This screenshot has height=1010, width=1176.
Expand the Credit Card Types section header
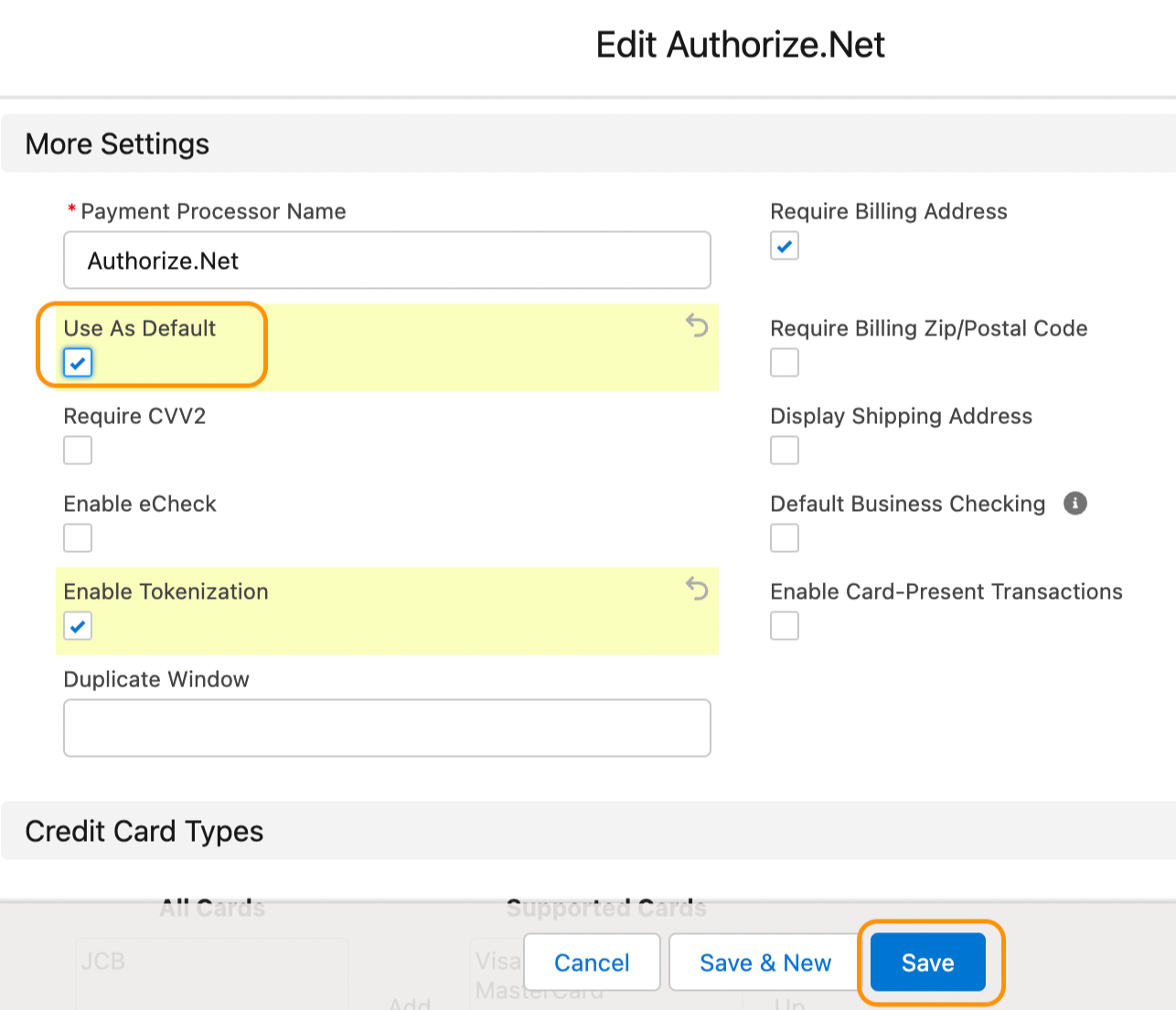click(x=144, y=832)
